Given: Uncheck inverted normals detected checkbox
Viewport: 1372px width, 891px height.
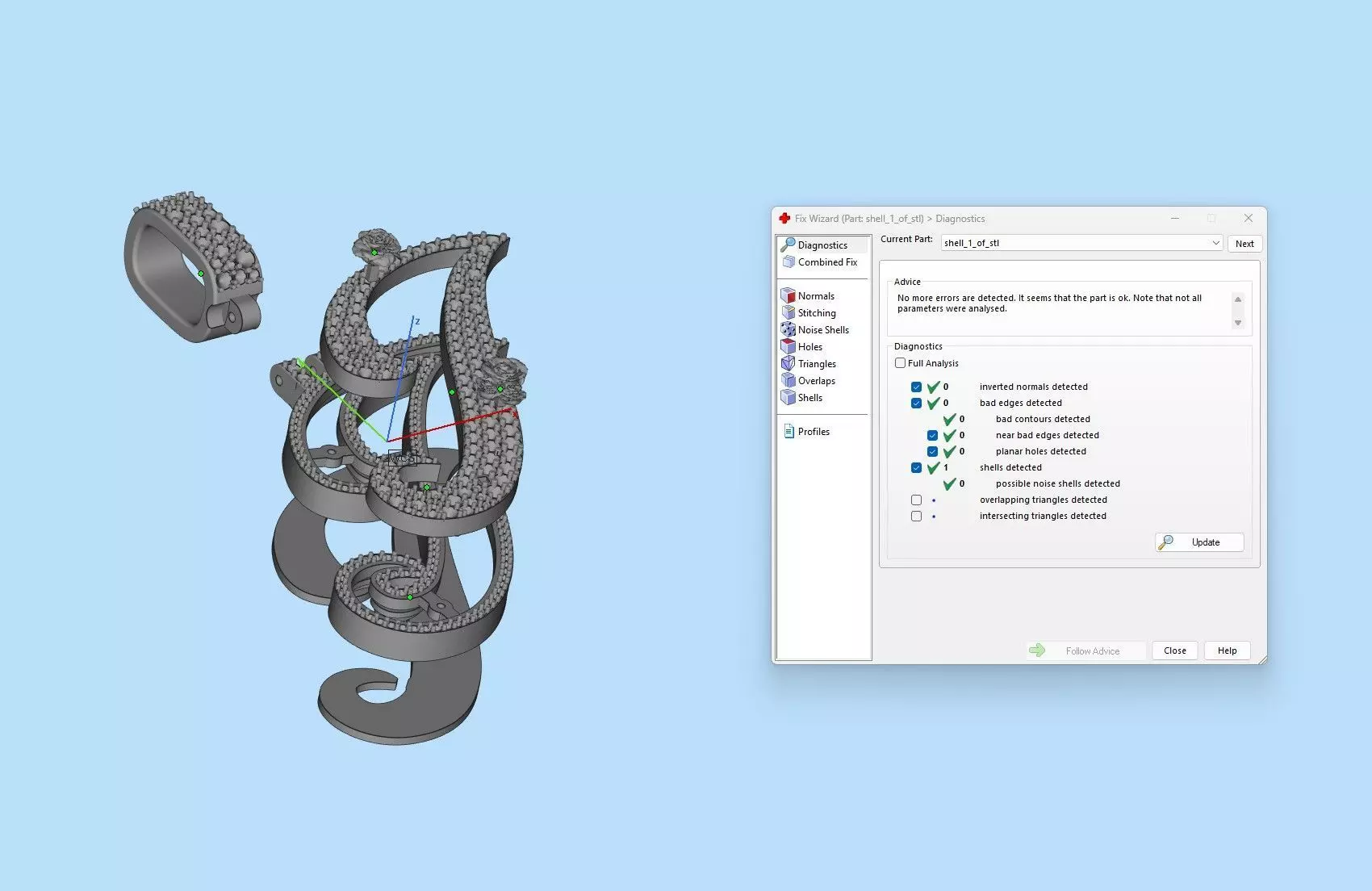Looking at the screenshot, I should click(916, 387).
